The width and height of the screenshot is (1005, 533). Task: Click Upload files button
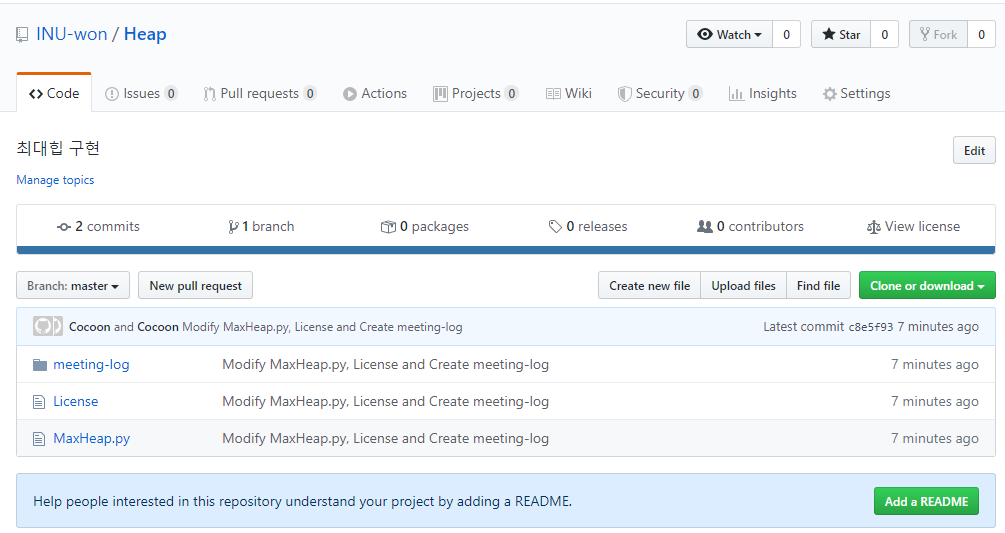pyautogui.click(x=743, y=286)
